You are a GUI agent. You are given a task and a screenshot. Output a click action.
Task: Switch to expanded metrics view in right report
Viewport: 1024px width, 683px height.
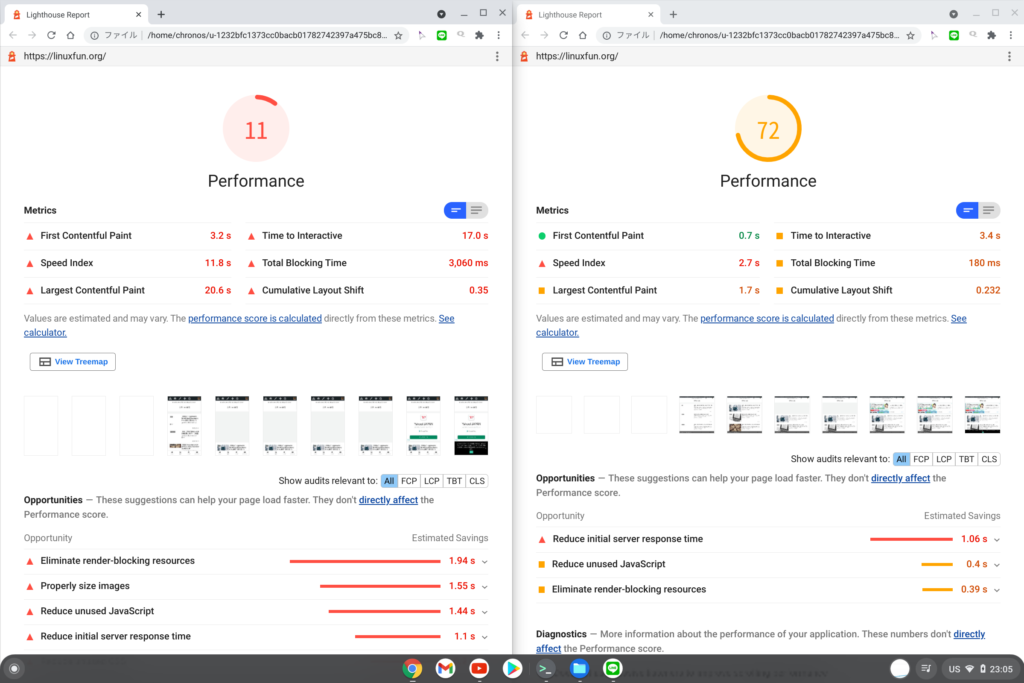pos(989,210)
